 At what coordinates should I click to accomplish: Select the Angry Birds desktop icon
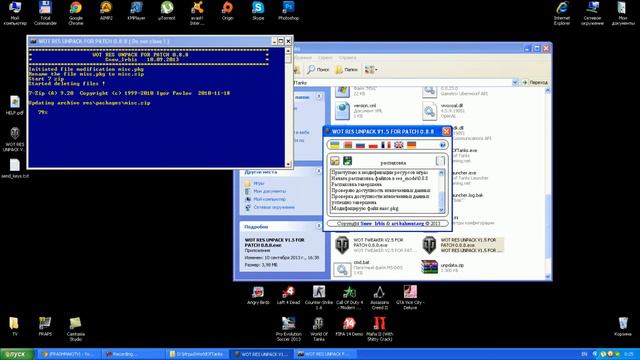point(258,295)
